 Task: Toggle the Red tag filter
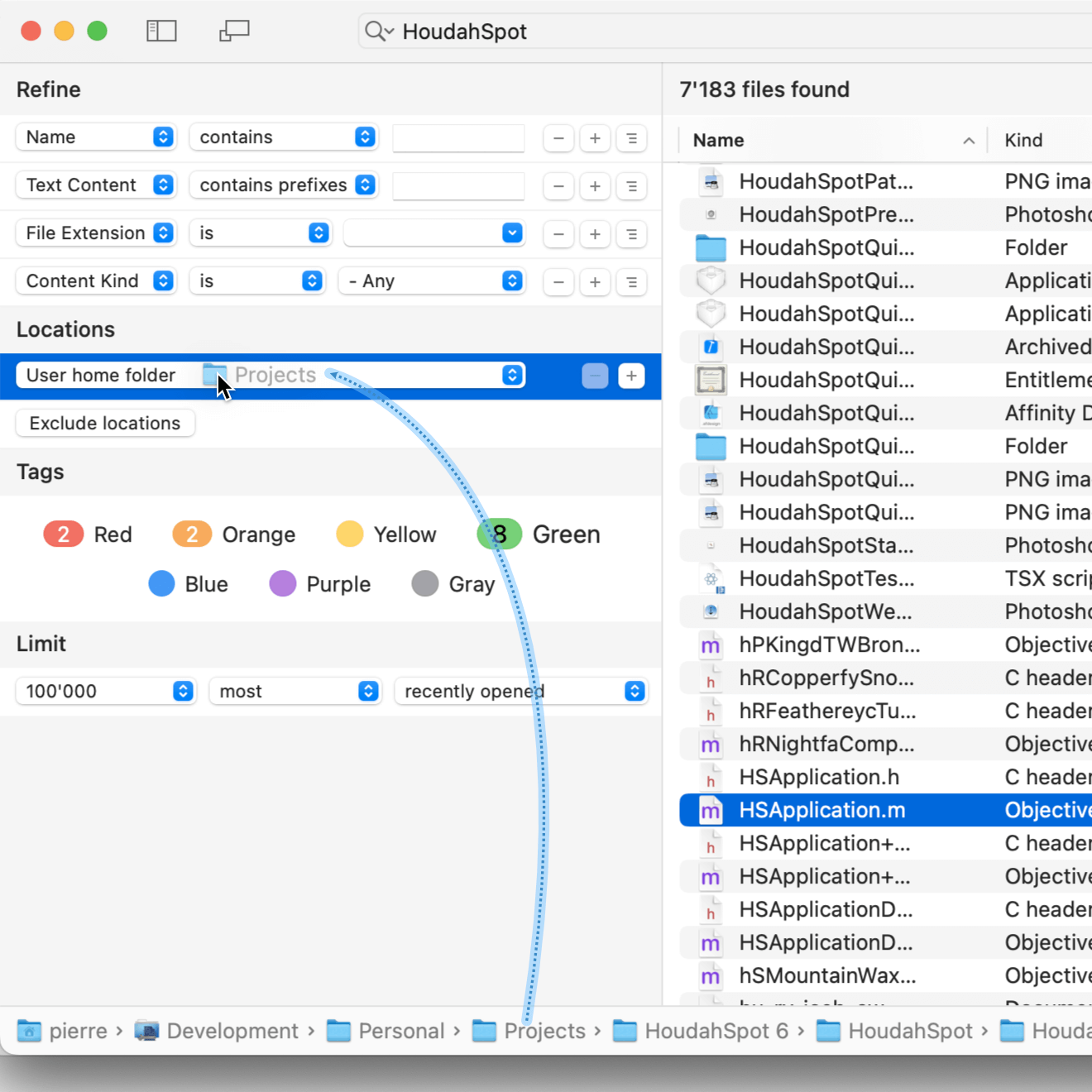click(88, 534)
